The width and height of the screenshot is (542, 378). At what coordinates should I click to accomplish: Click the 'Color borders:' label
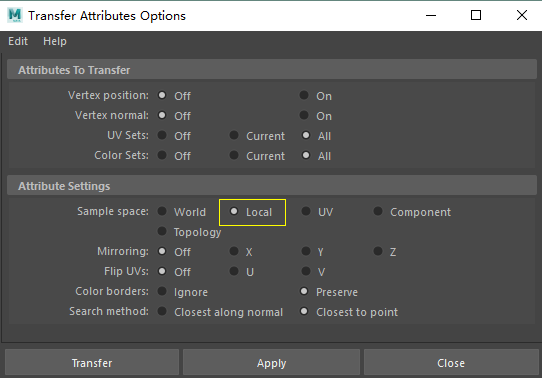coord(112,291)
